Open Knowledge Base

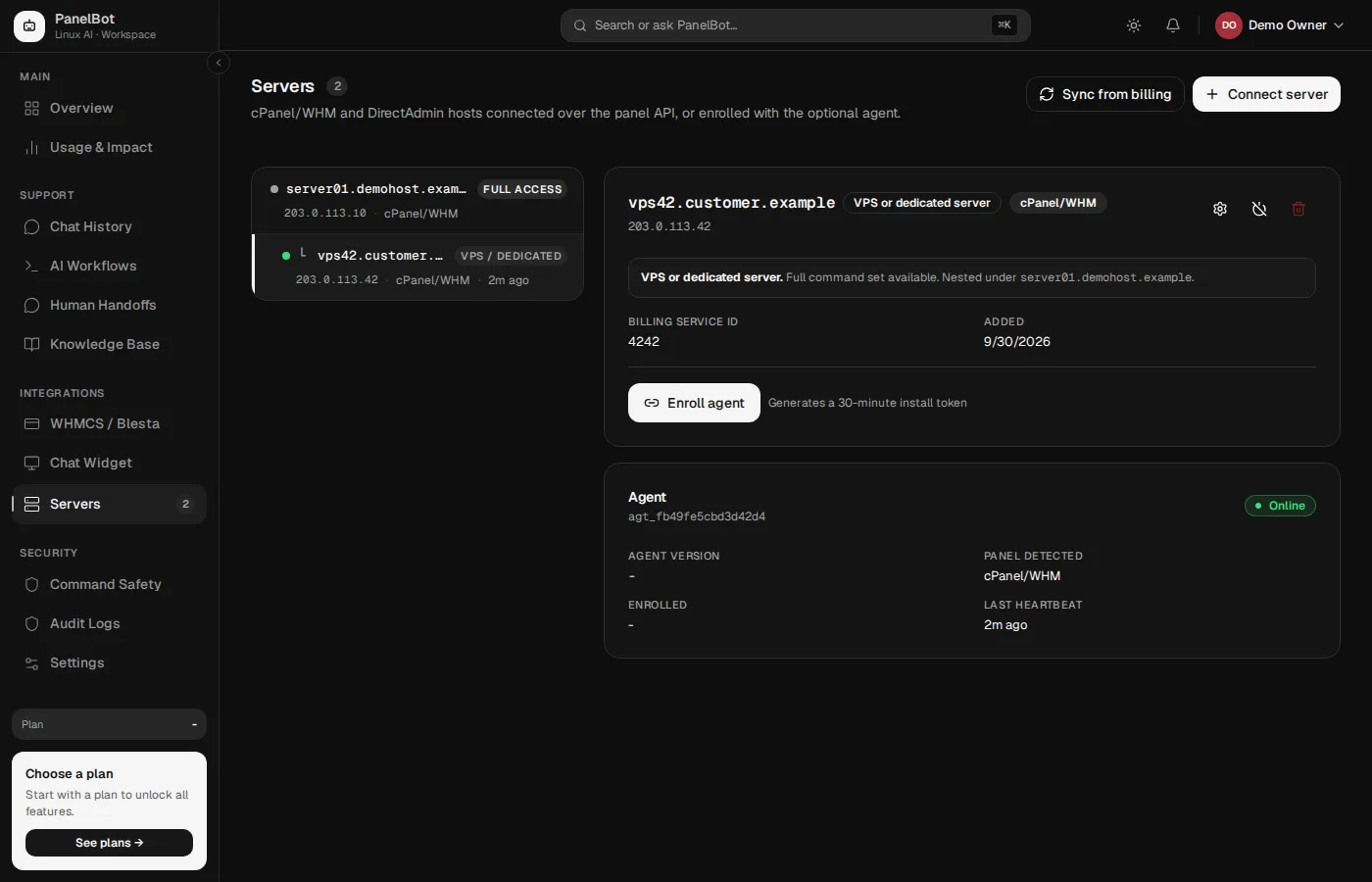point(109,344)
